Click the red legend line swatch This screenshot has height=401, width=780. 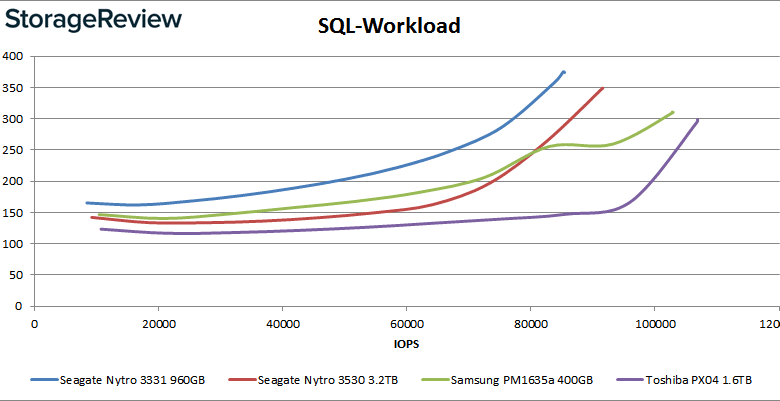coord(242,380)
